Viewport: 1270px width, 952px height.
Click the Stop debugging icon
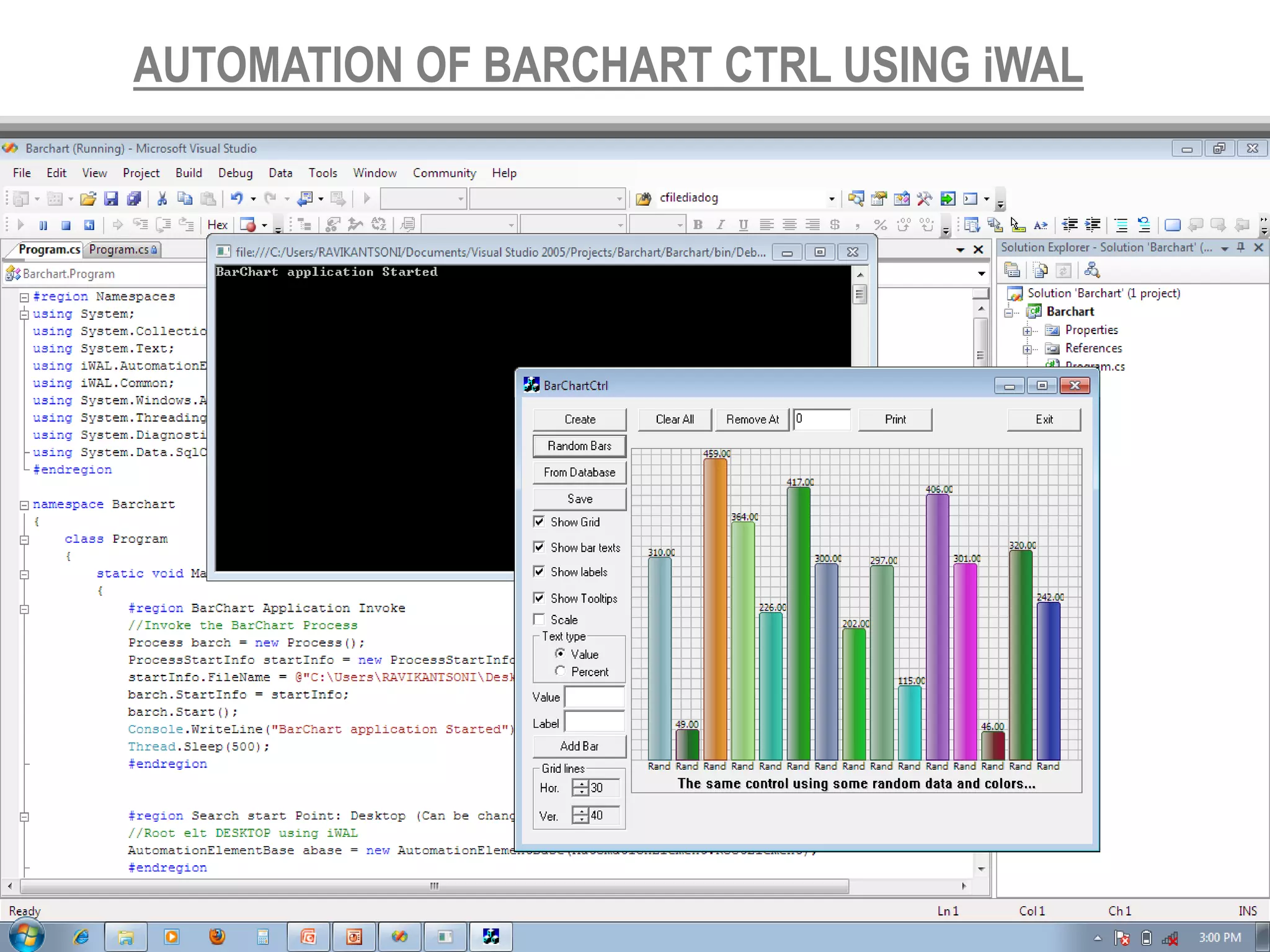point(66,225)
